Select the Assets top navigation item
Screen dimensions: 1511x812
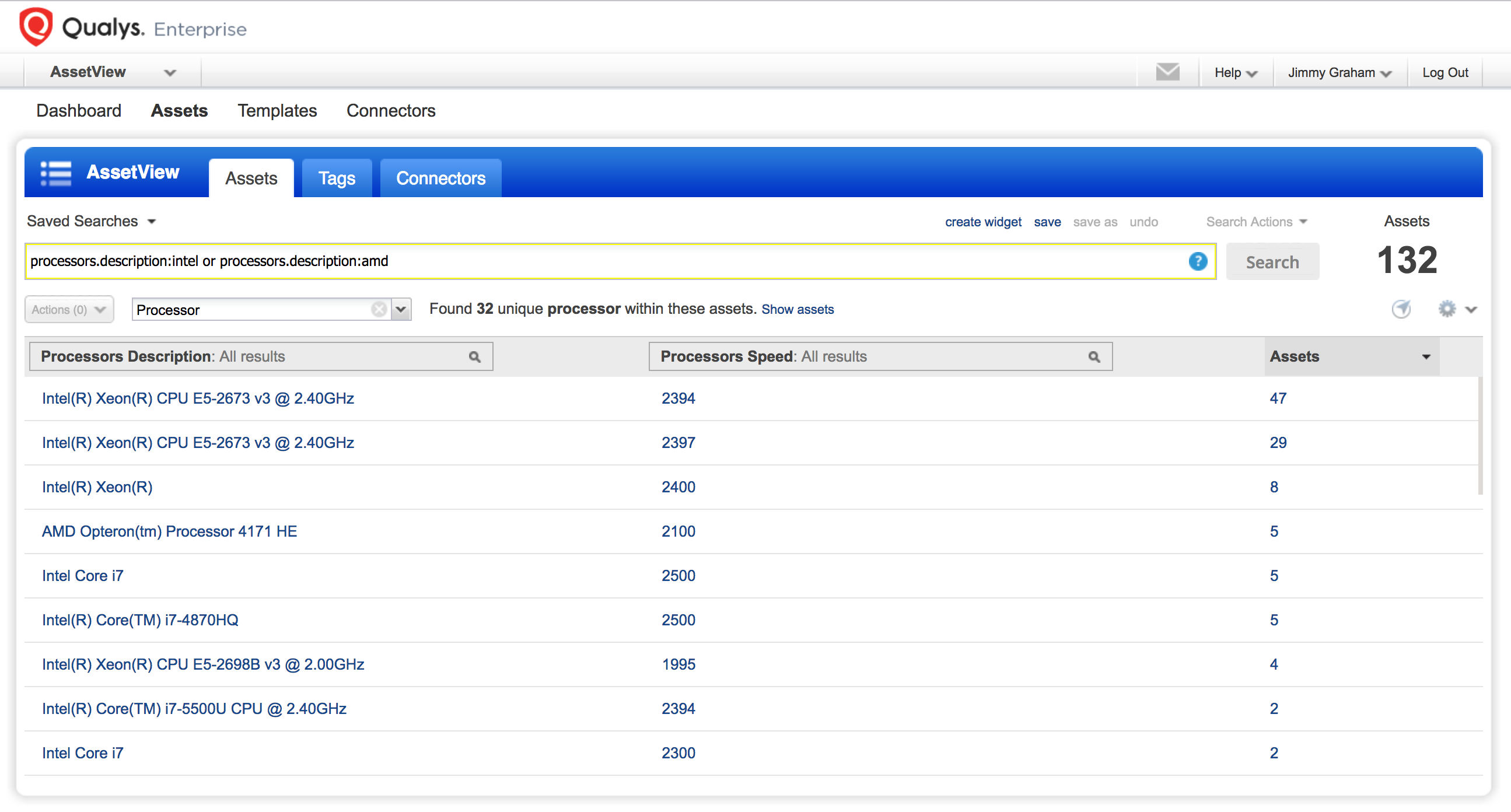click(x=180, y=110)
